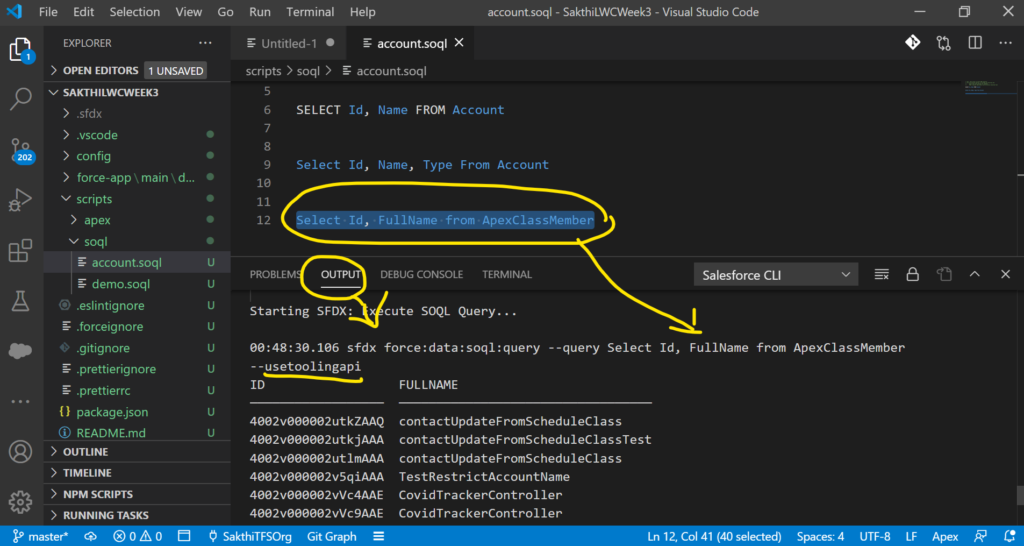Maximize the panel with the up chevron

coord(976,274)
